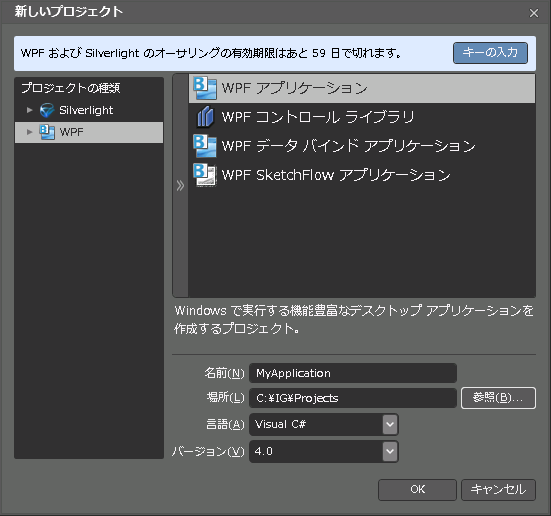This screenshot has width=551, height=516.
Task: Click the キャンセル button
Action: pos(498,490)
